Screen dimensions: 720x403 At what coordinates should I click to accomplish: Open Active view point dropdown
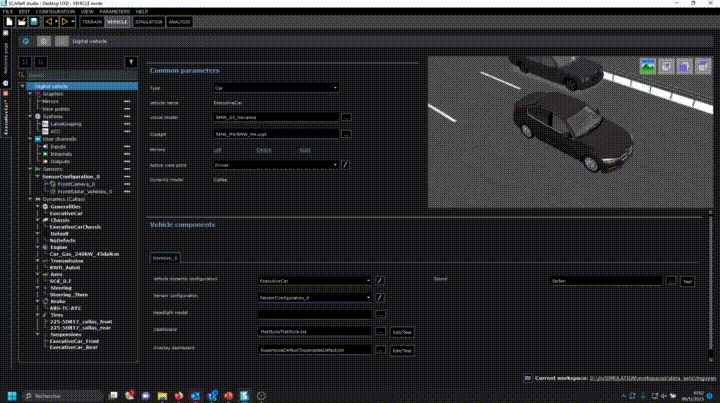[276, 165]
